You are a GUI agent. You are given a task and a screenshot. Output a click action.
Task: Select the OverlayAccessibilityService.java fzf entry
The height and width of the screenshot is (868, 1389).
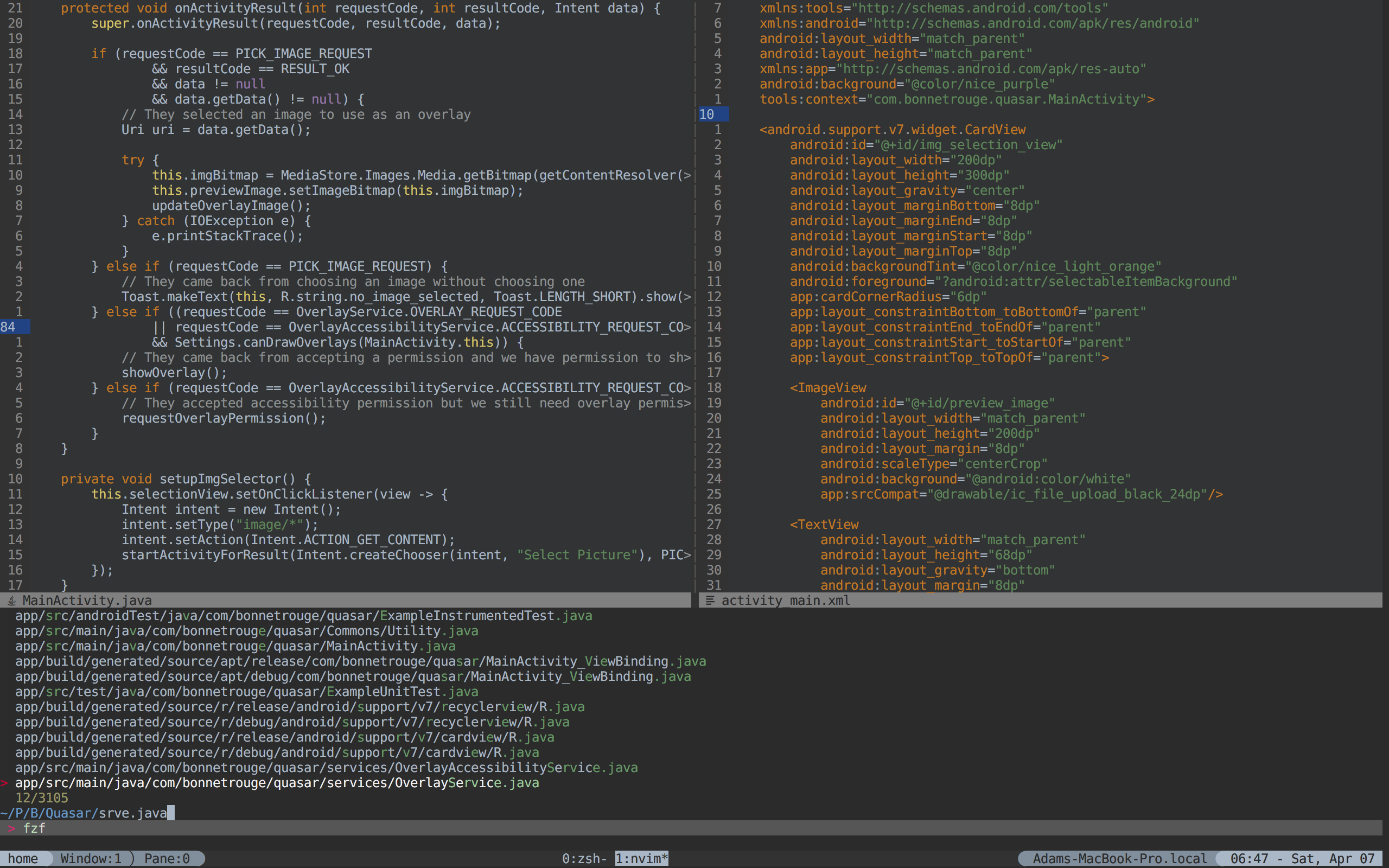326,768
